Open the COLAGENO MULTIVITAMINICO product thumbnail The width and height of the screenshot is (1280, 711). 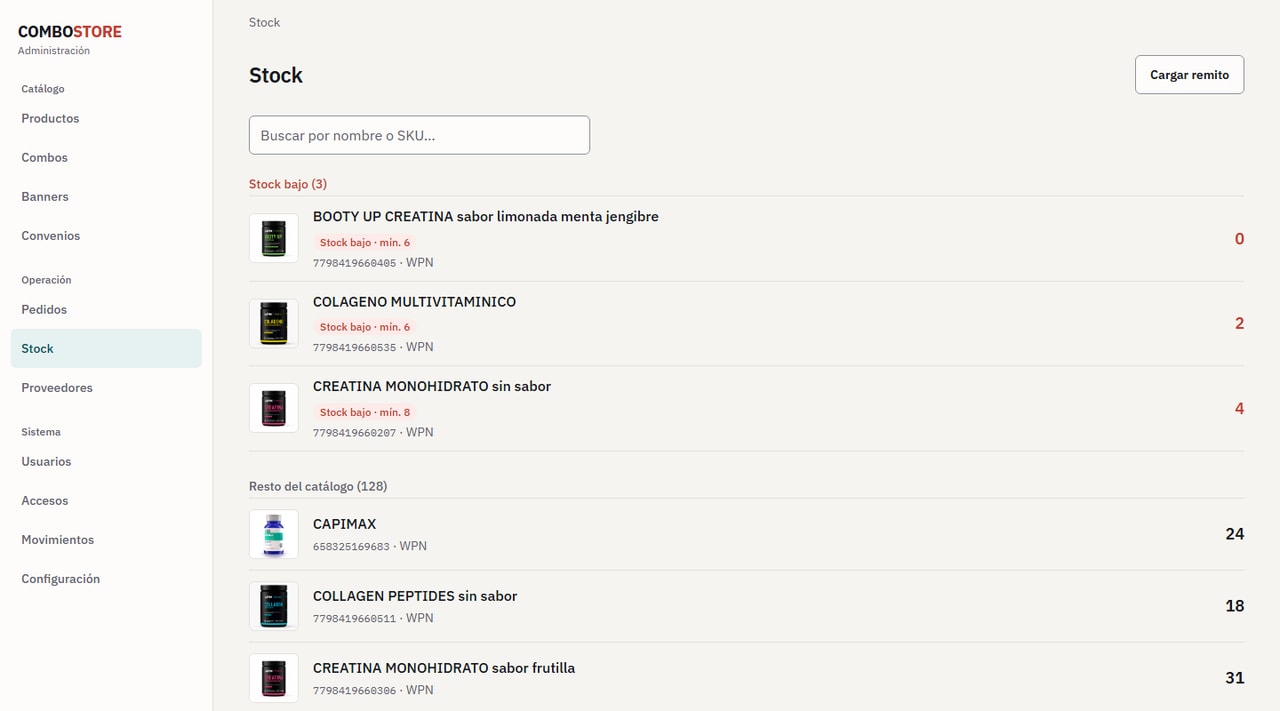(274, 324)
